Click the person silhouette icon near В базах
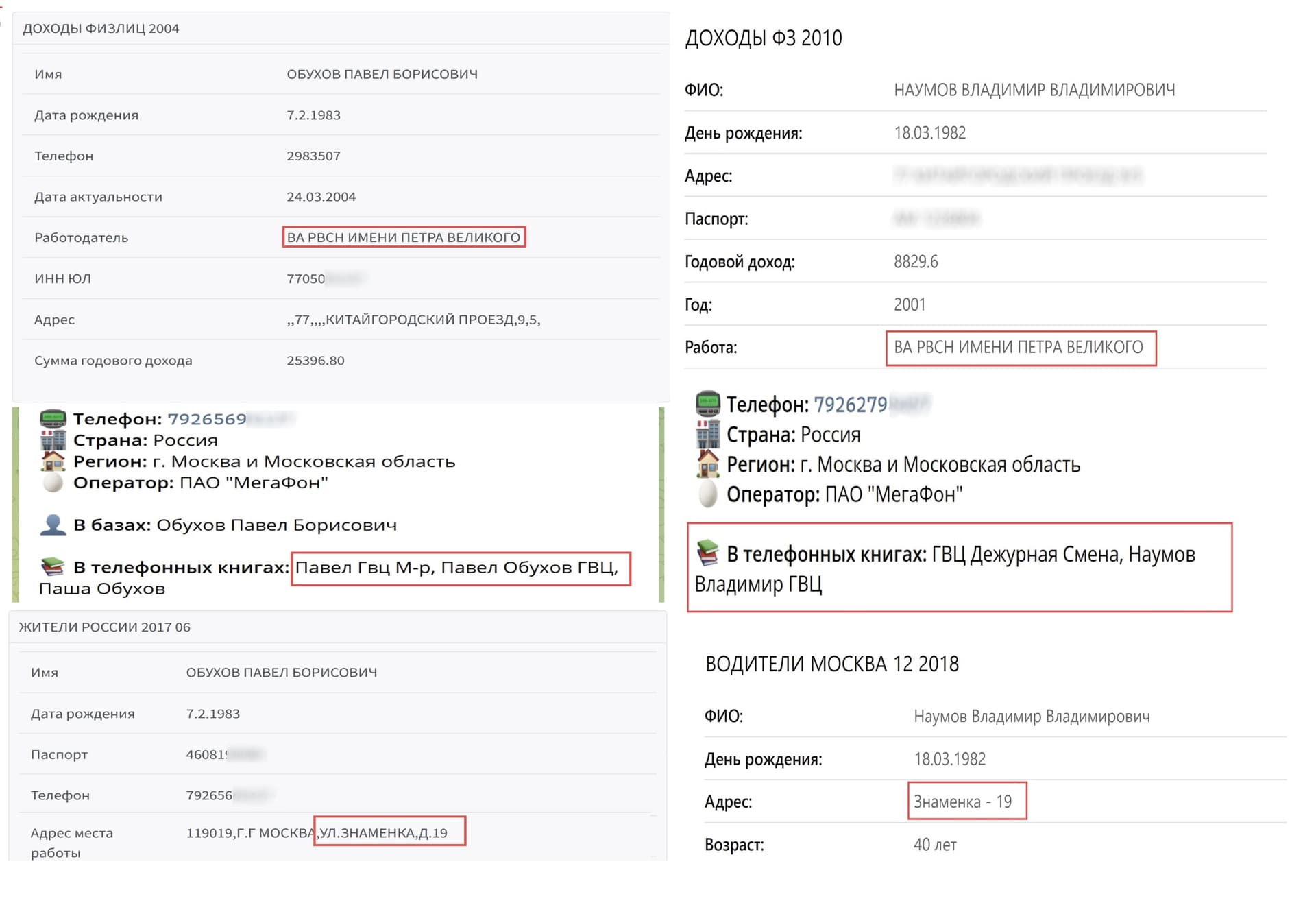 pos(53,525)
